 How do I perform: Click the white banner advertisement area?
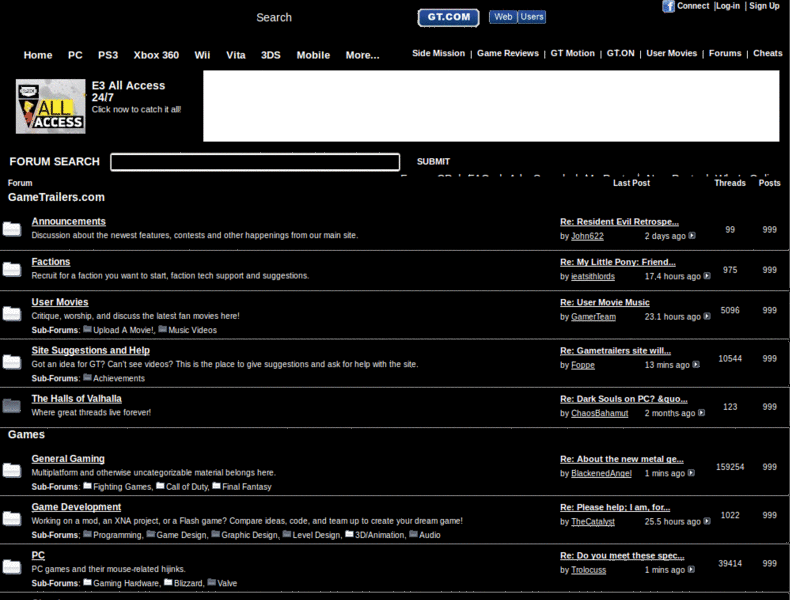pyautogui.click(x=491, y=106)
